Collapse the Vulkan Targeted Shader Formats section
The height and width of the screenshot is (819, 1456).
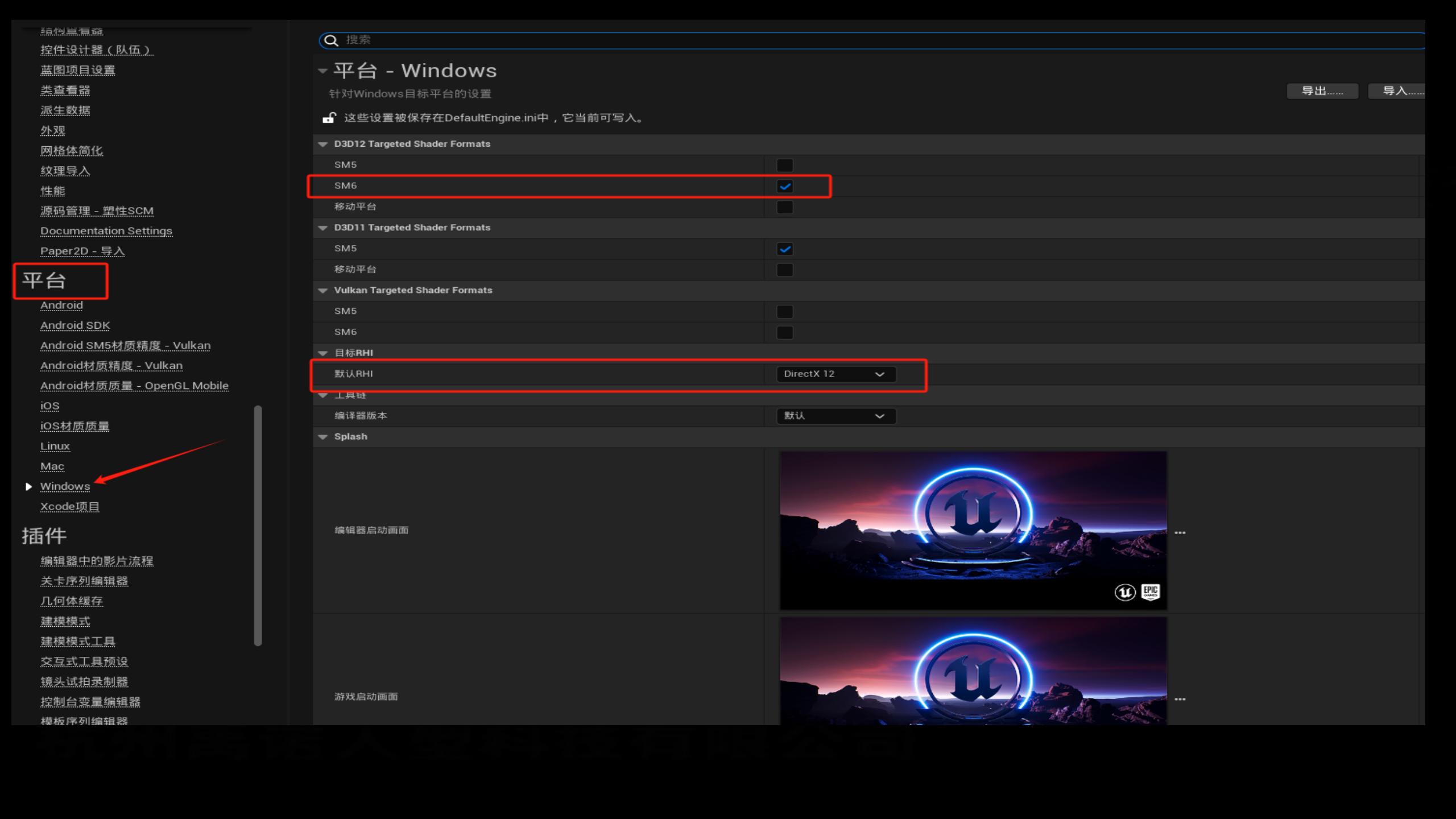click(x=323, y=290)
